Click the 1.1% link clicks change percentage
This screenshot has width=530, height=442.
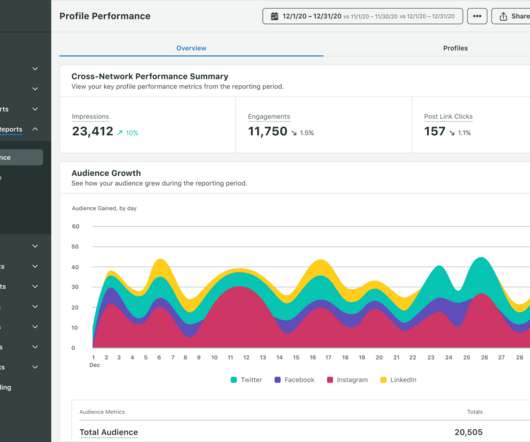pyautogui.click(x=464, y=133)
